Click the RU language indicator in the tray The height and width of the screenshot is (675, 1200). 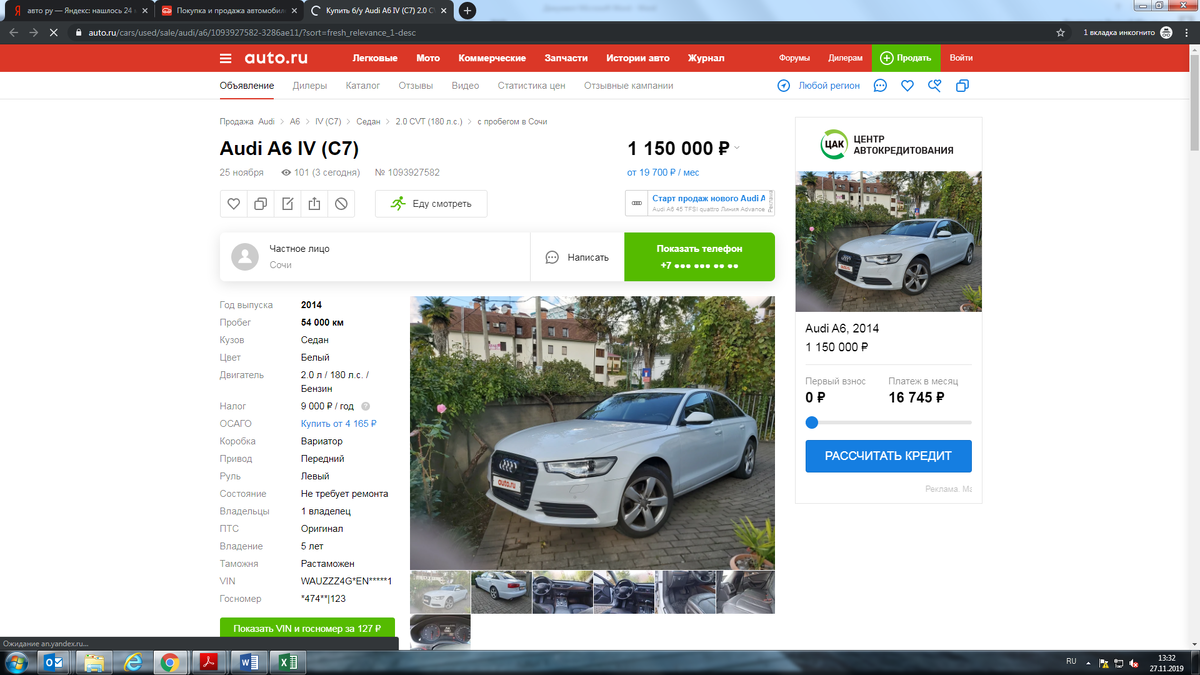click(1071, 661)
